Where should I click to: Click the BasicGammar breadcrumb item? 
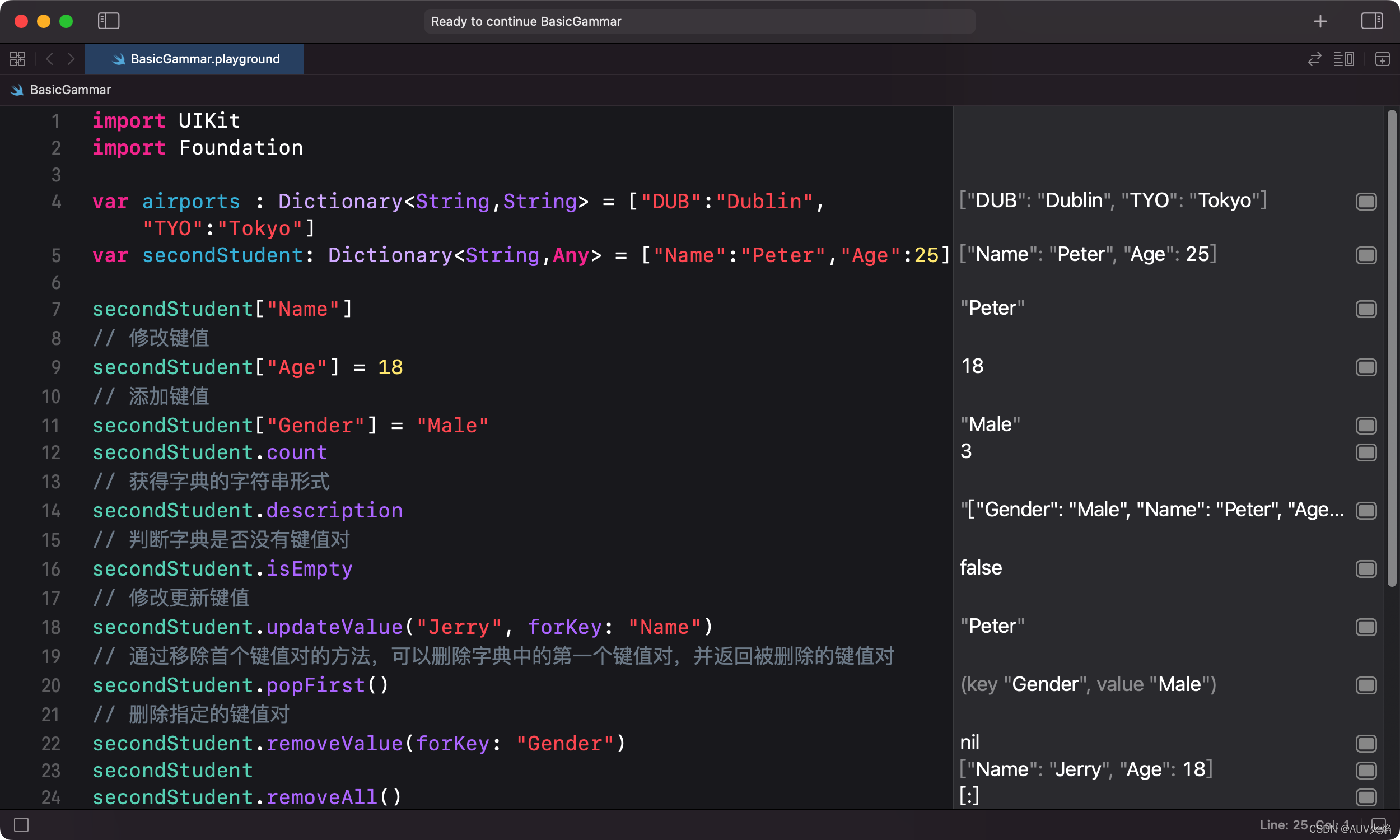[x=69, y=90]
